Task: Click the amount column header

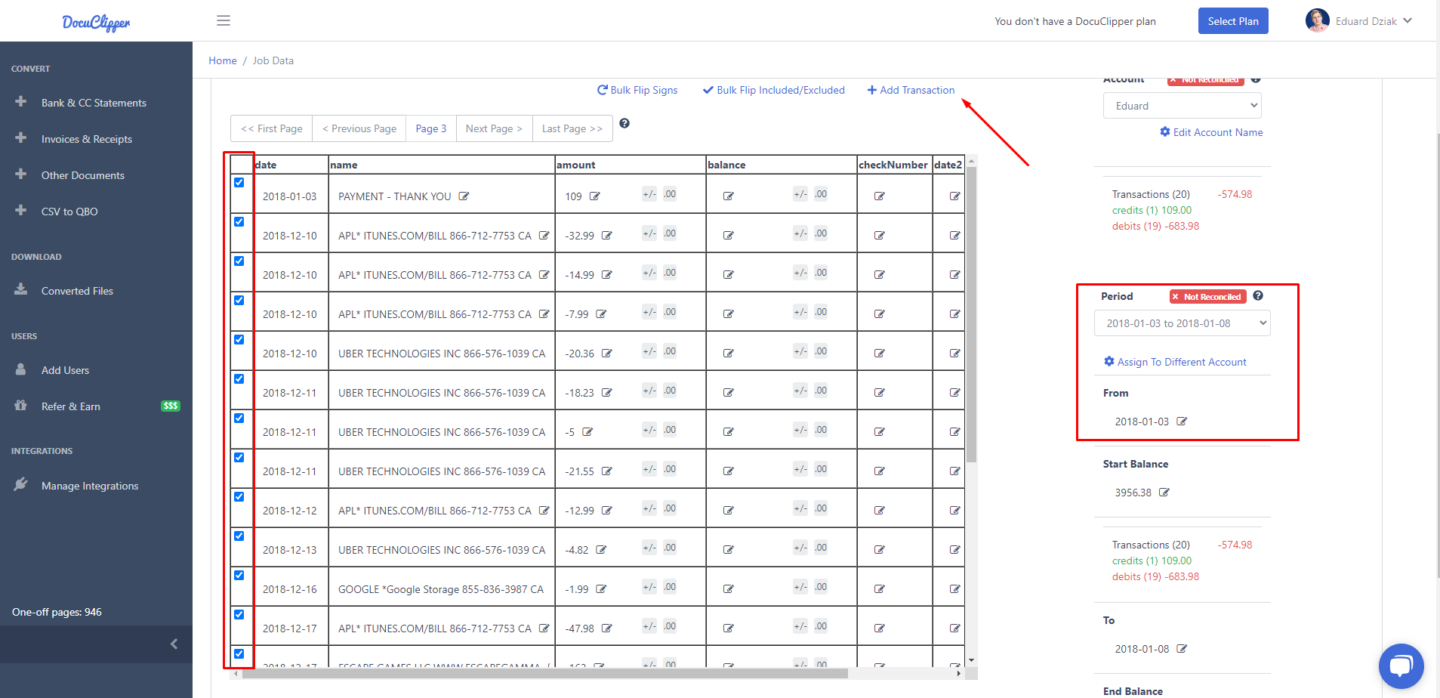Action: pos(630,165)
